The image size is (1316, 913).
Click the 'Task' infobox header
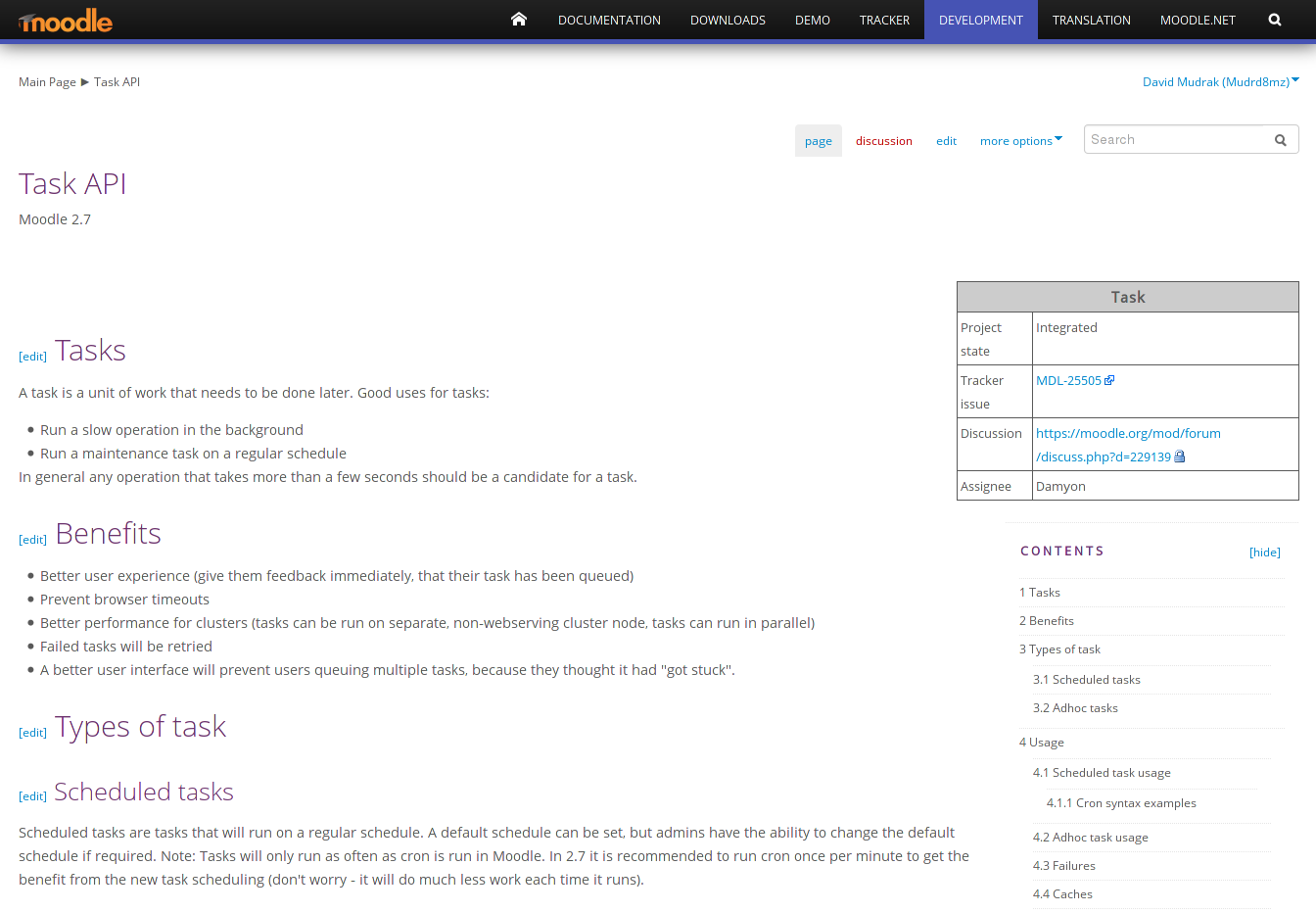point(1128,297)
